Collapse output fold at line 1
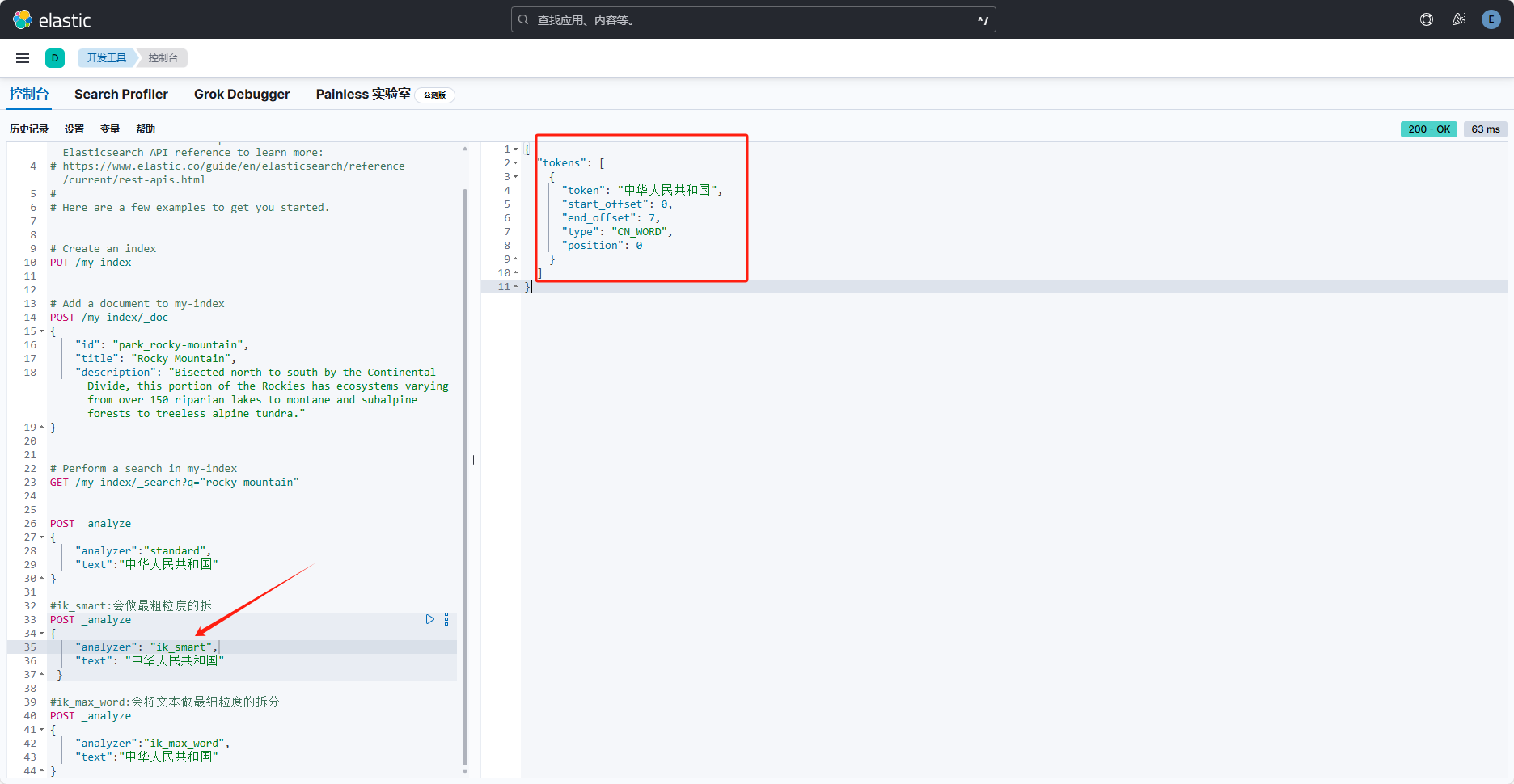This screenshot has width=1514, height=784. [516, 150]
